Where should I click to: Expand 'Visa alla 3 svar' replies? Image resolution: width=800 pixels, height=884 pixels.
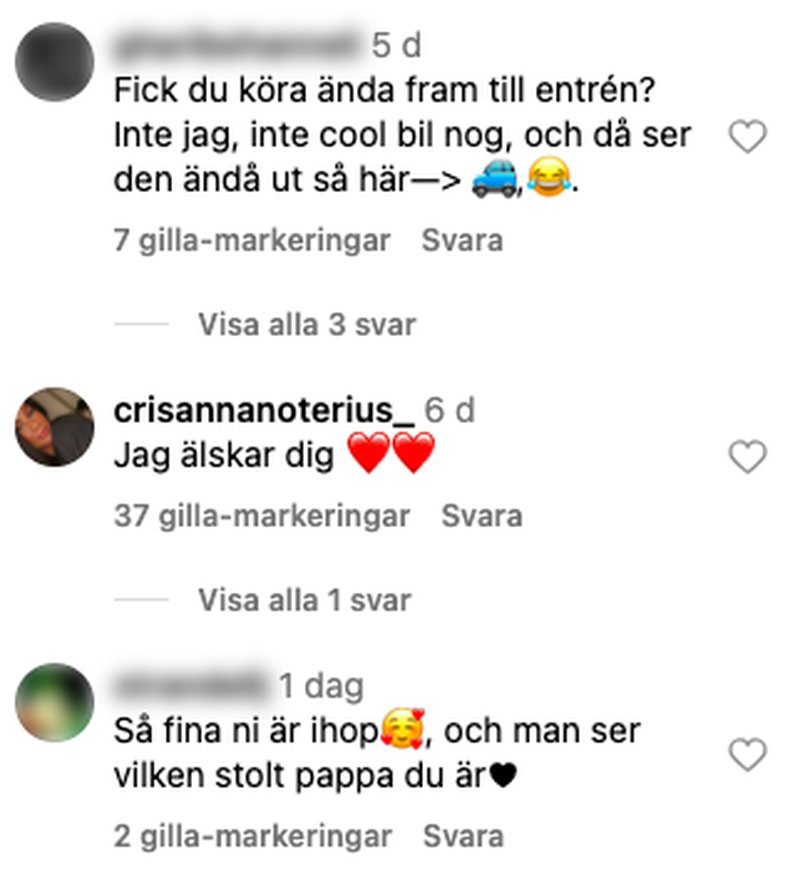coord(307,325)
